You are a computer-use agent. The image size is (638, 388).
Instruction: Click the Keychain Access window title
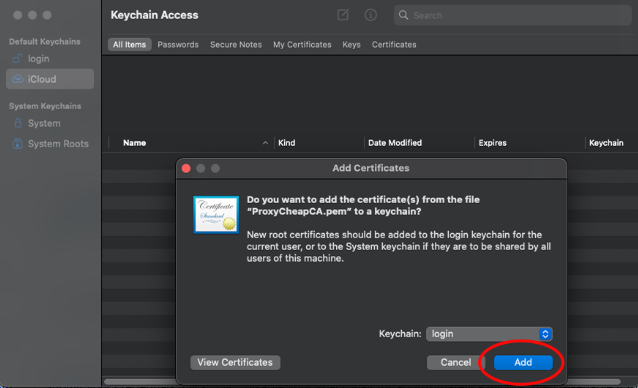tap(154, 15)
